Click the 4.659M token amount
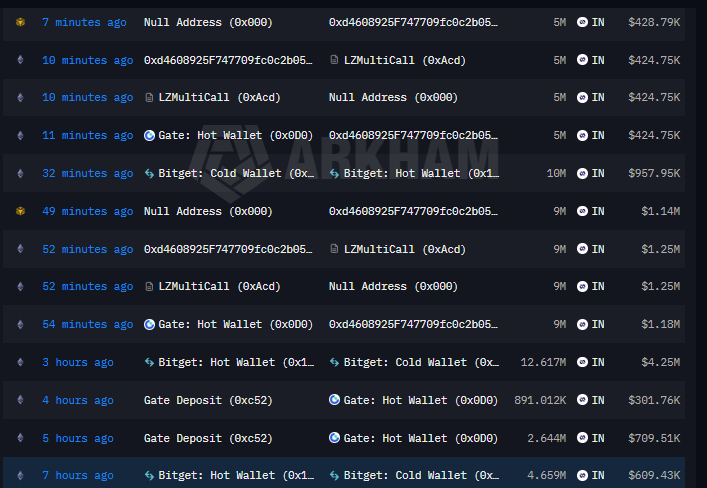The width and height of the screenshot is (707, 488). (x=546, y=475)
